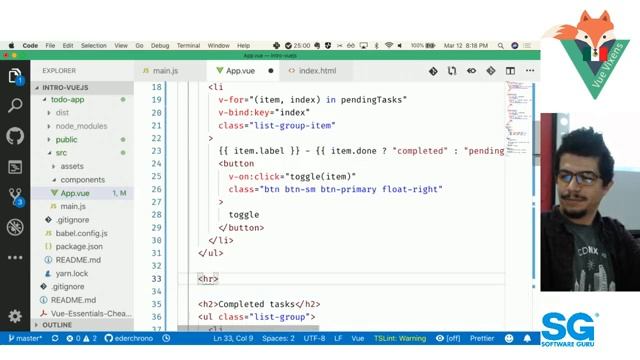
Task: Open the Source Control view in activity bar
Action: click(x=16, y=197)
